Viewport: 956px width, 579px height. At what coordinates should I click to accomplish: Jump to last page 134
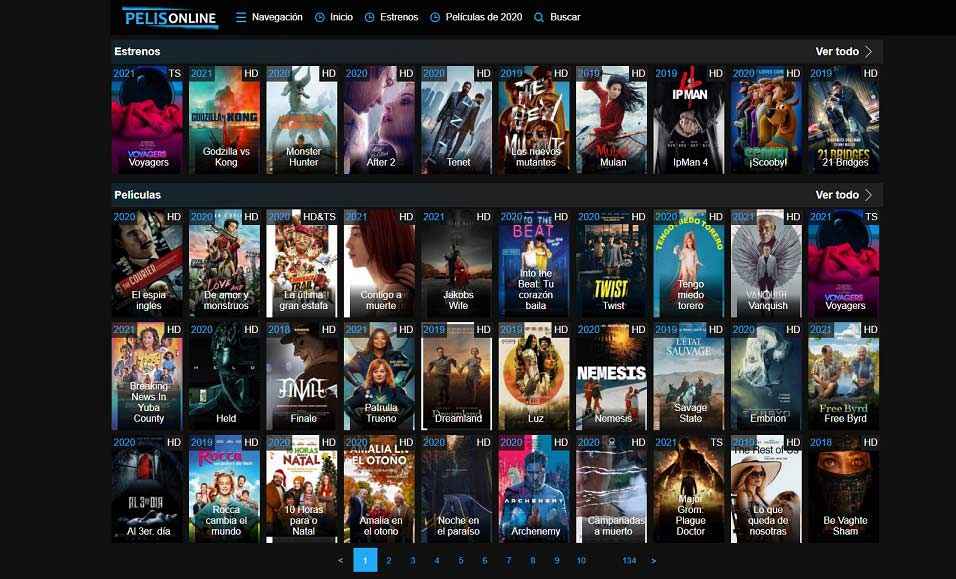tap(629, 561)
